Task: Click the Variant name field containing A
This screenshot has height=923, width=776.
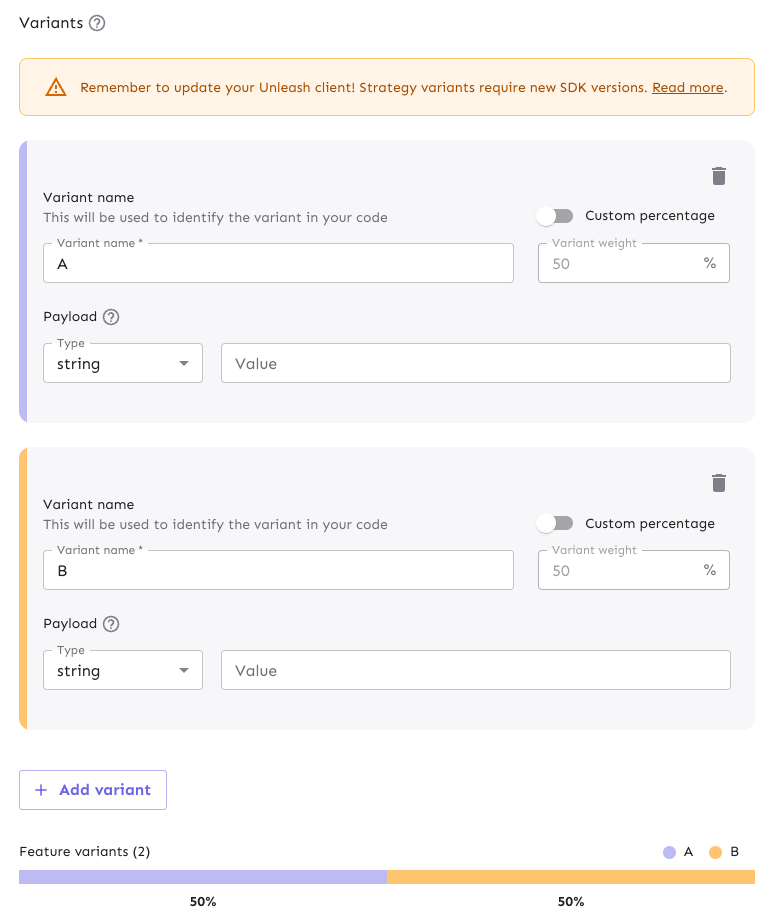Action: pos(278,263)
